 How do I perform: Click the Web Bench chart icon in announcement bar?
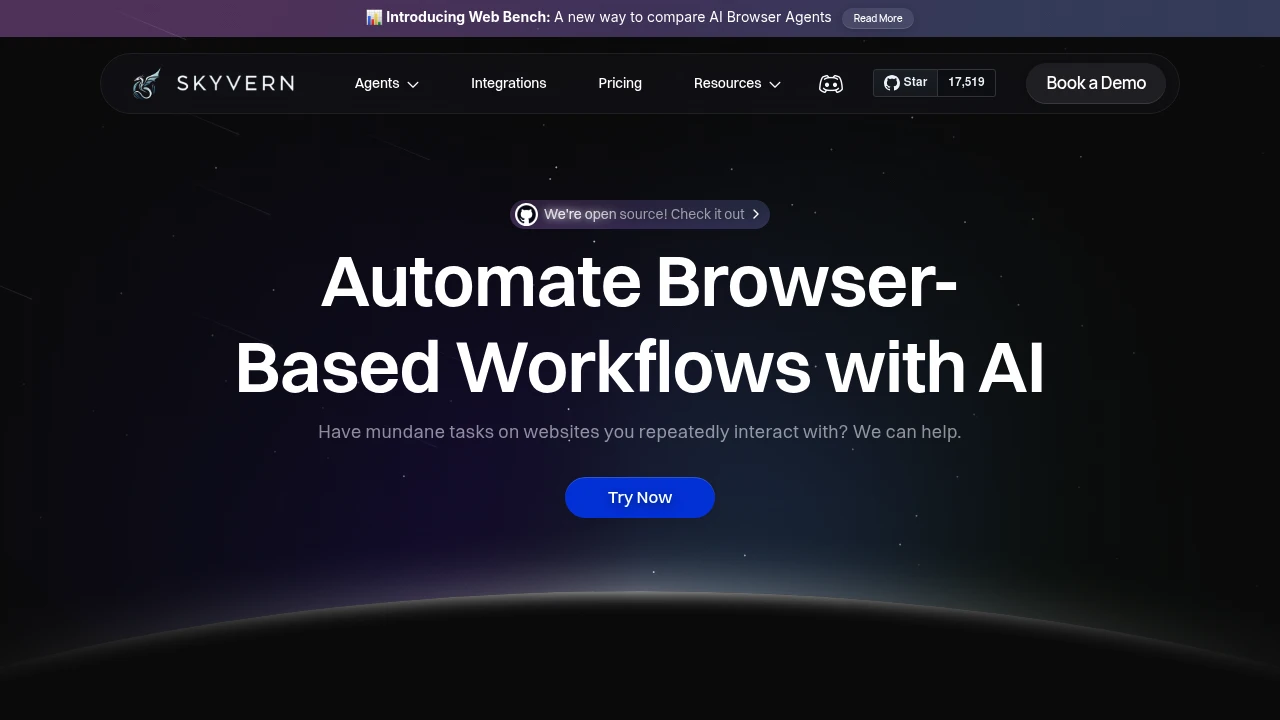(x=374, y=18)
